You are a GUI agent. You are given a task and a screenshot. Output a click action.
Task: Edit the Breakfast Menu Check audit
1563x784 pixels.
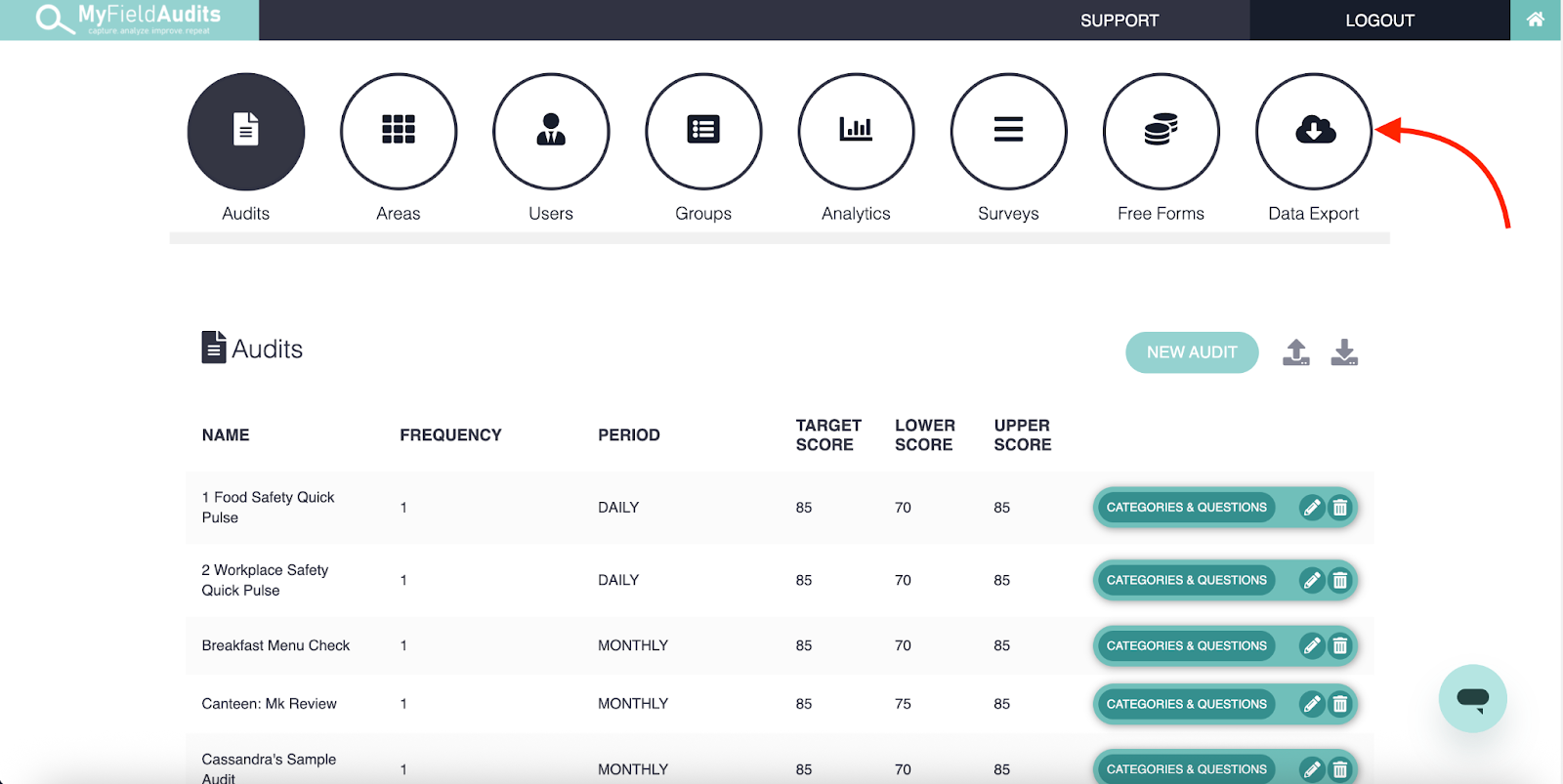click(1312, 645)
